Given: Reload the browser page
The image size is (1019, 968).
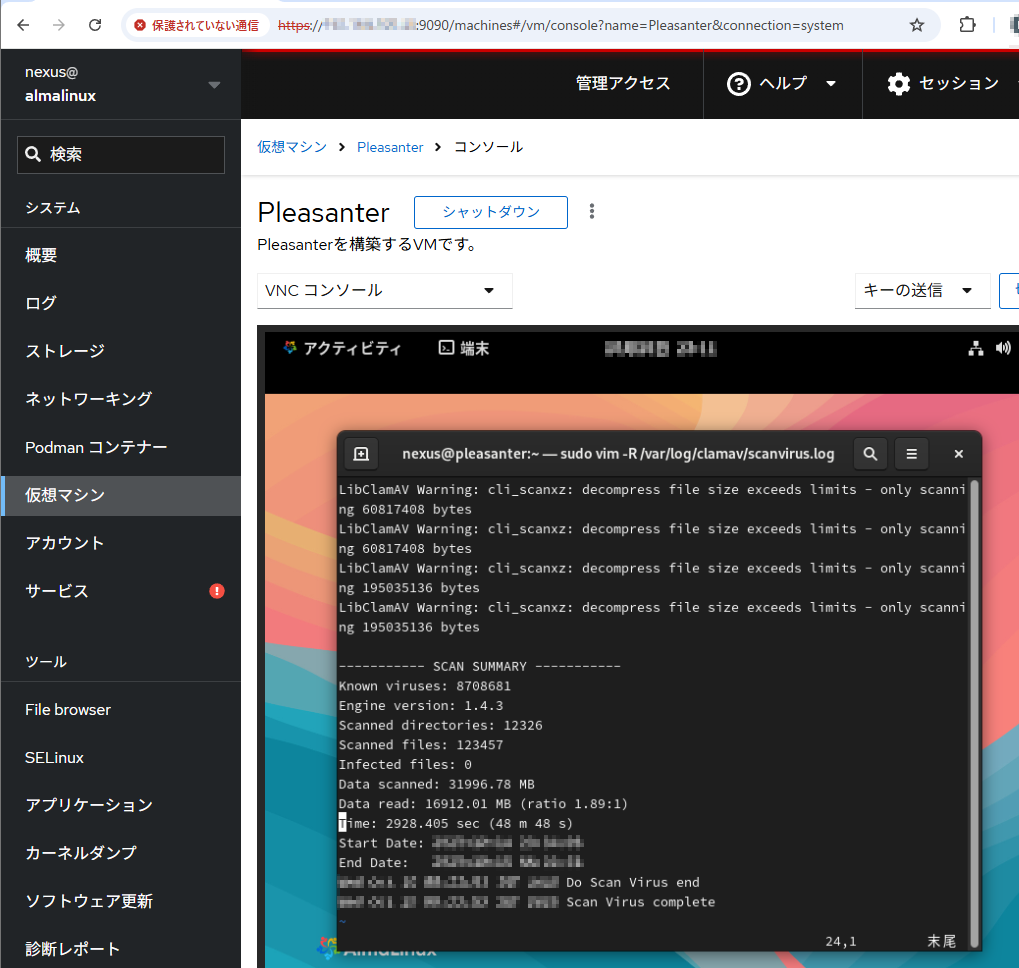Looking at the screenshot, I should 95,25.
